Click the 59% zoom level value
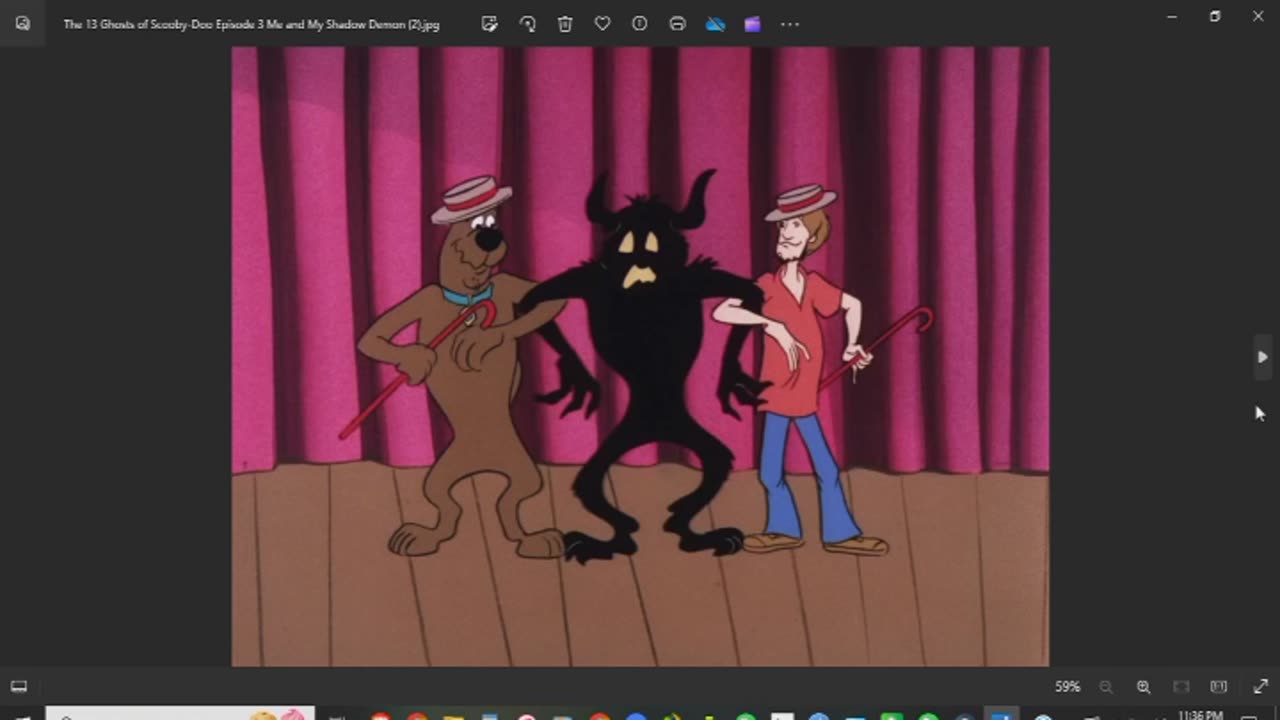Viewport: 1280px width, 720px height. click(x=1067, y=687)
